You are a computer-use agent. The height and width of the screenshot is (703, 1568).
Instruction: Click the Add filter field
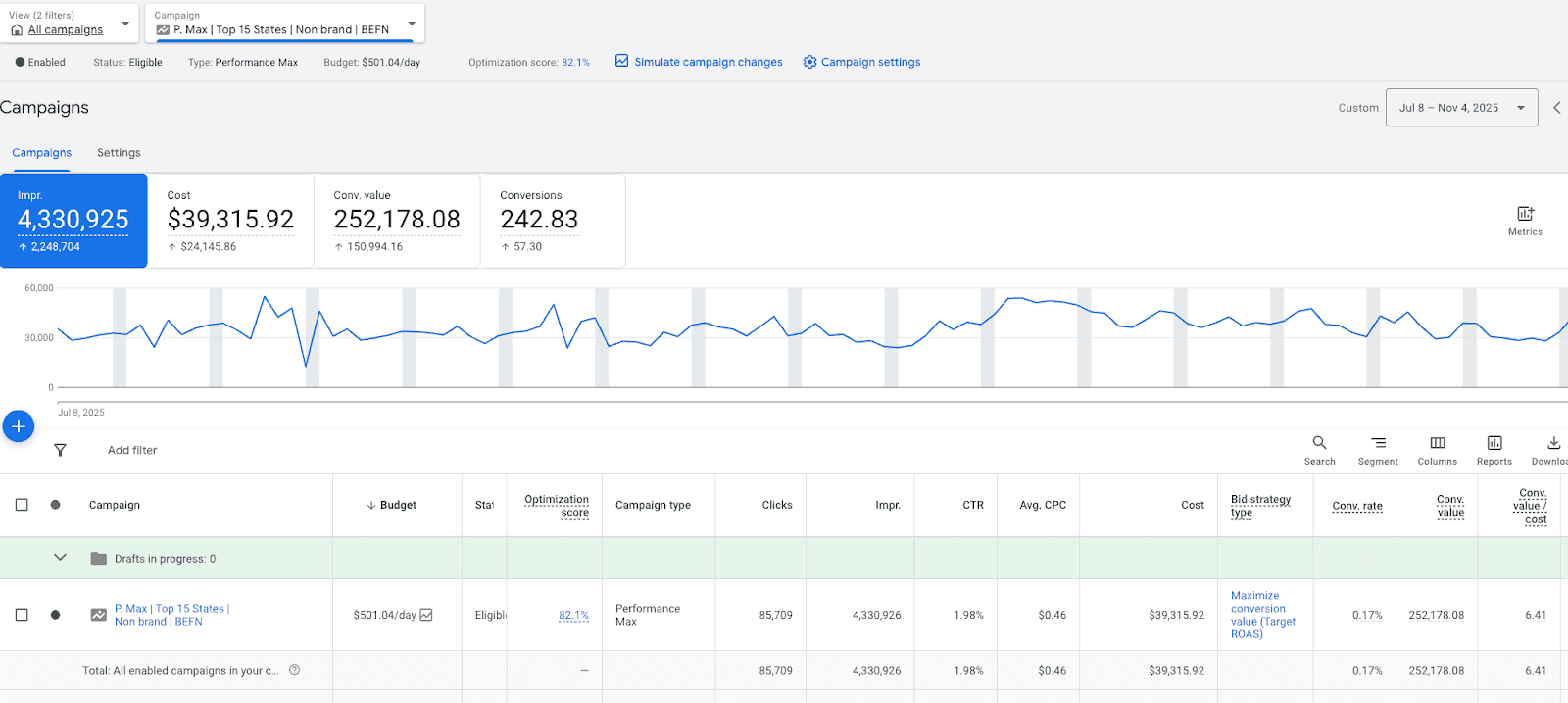[132, 450]
